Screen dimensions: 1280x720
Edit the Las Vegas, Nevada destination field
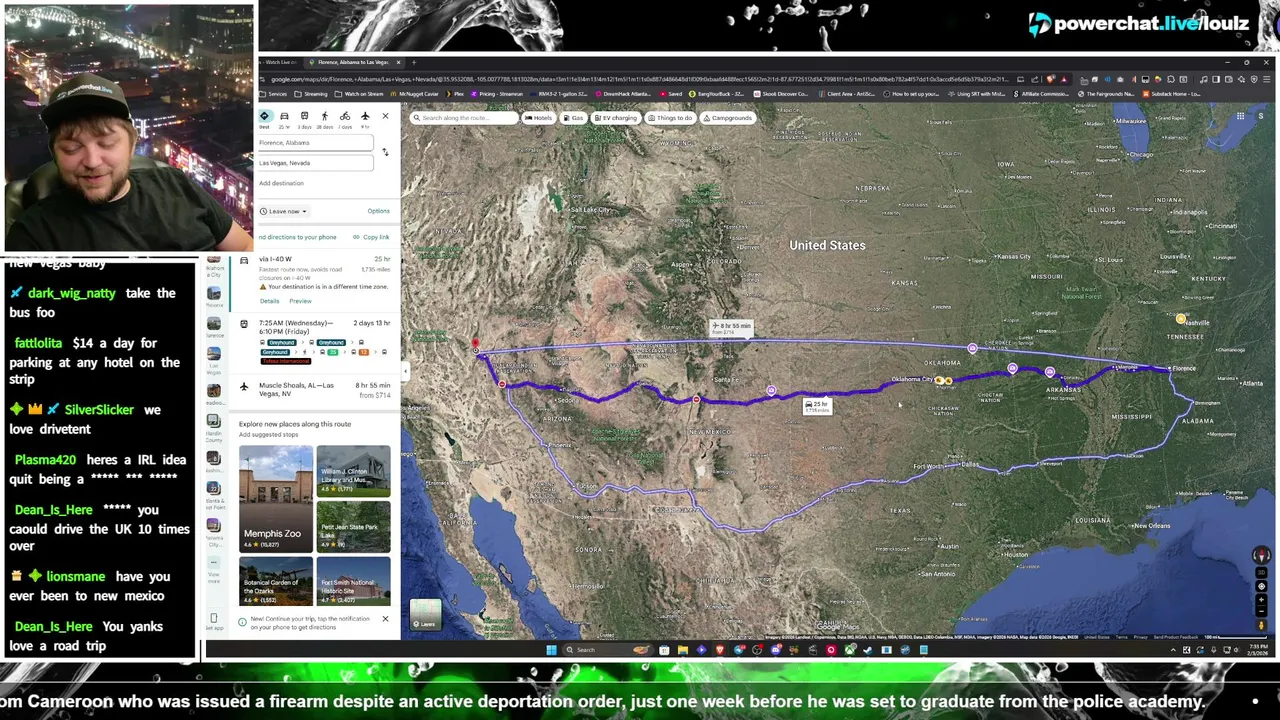point(315,163)
